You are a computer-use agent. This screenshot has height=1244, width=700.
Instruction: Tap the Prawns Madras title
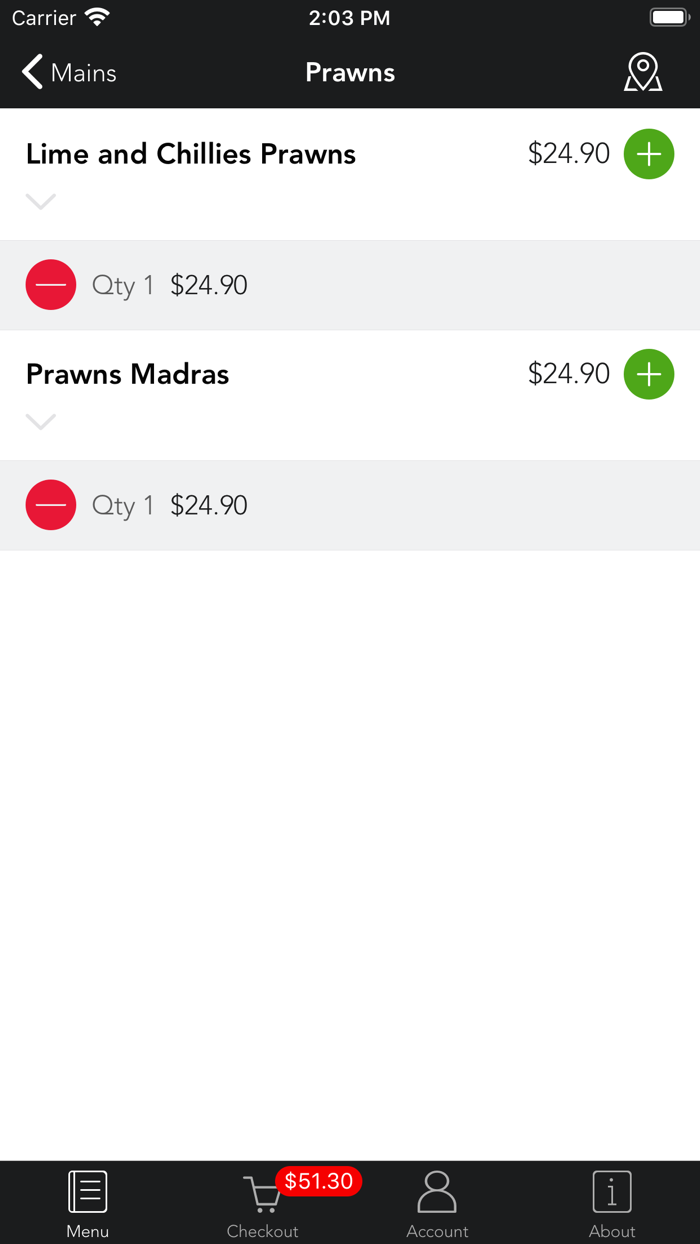point(128,374)
